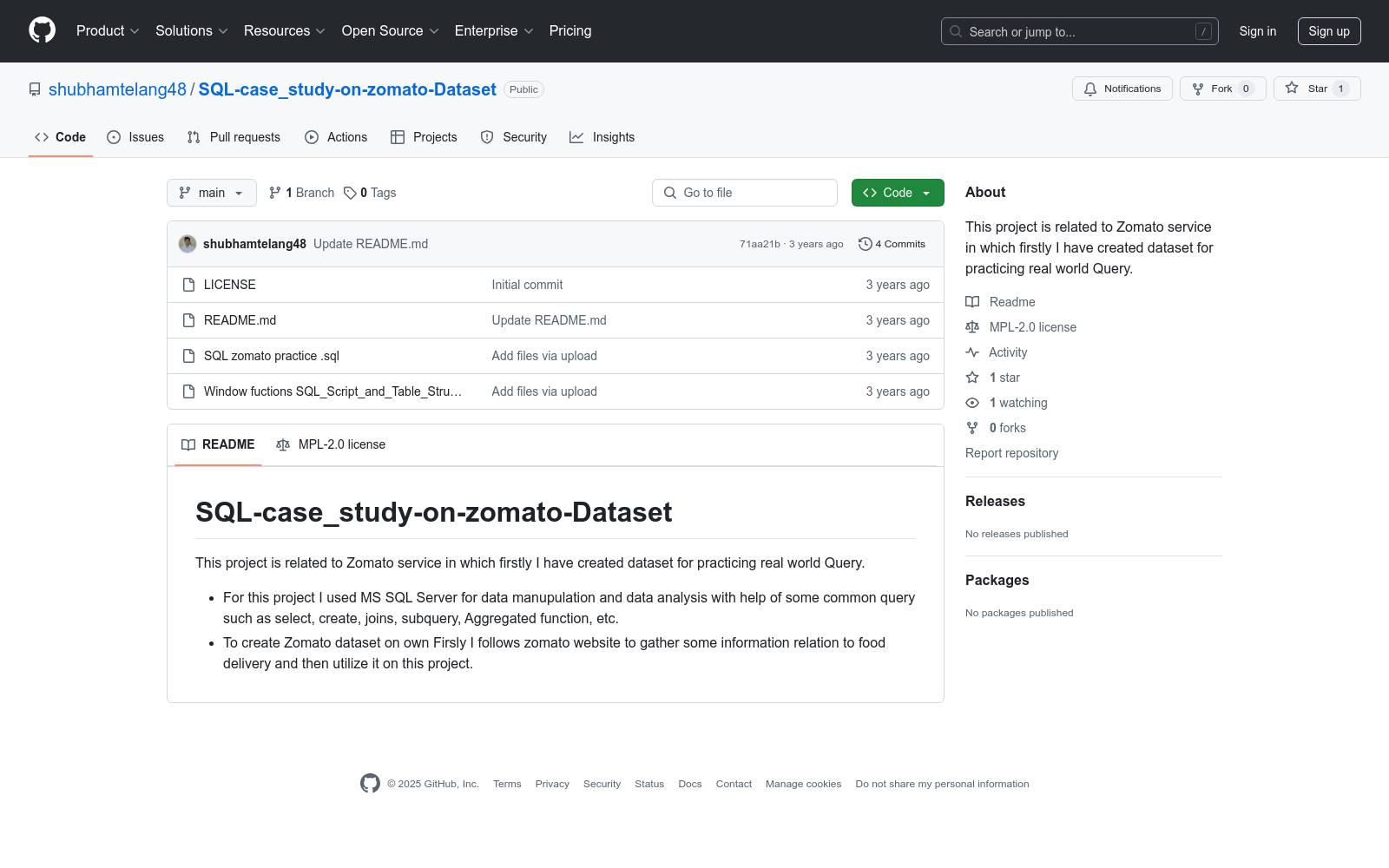Click the repository icon before owner name

pyautogui.click(x=35, y=89)
